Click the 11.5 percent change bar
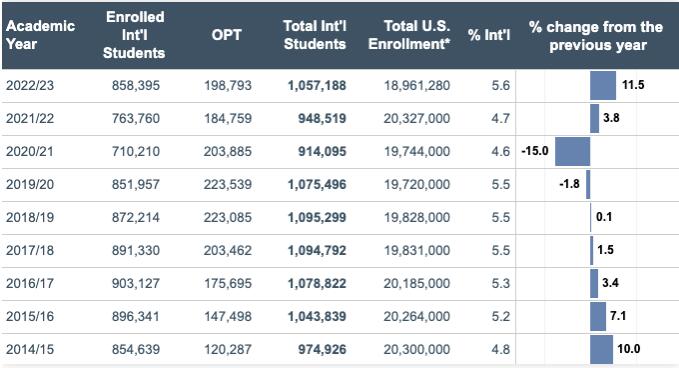 (x=603, y=86)
